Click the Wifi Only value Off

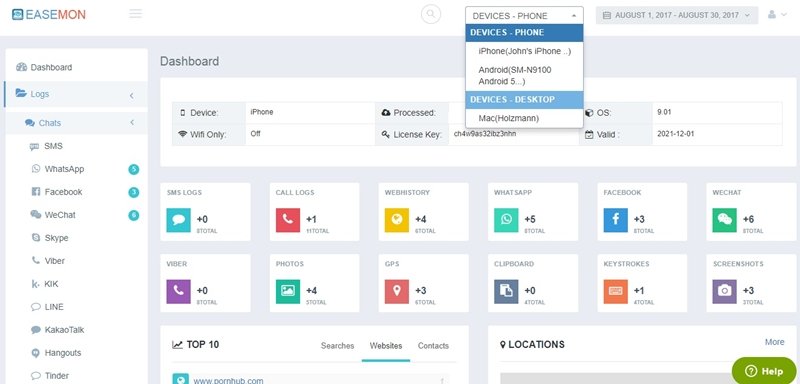(255, 134)
